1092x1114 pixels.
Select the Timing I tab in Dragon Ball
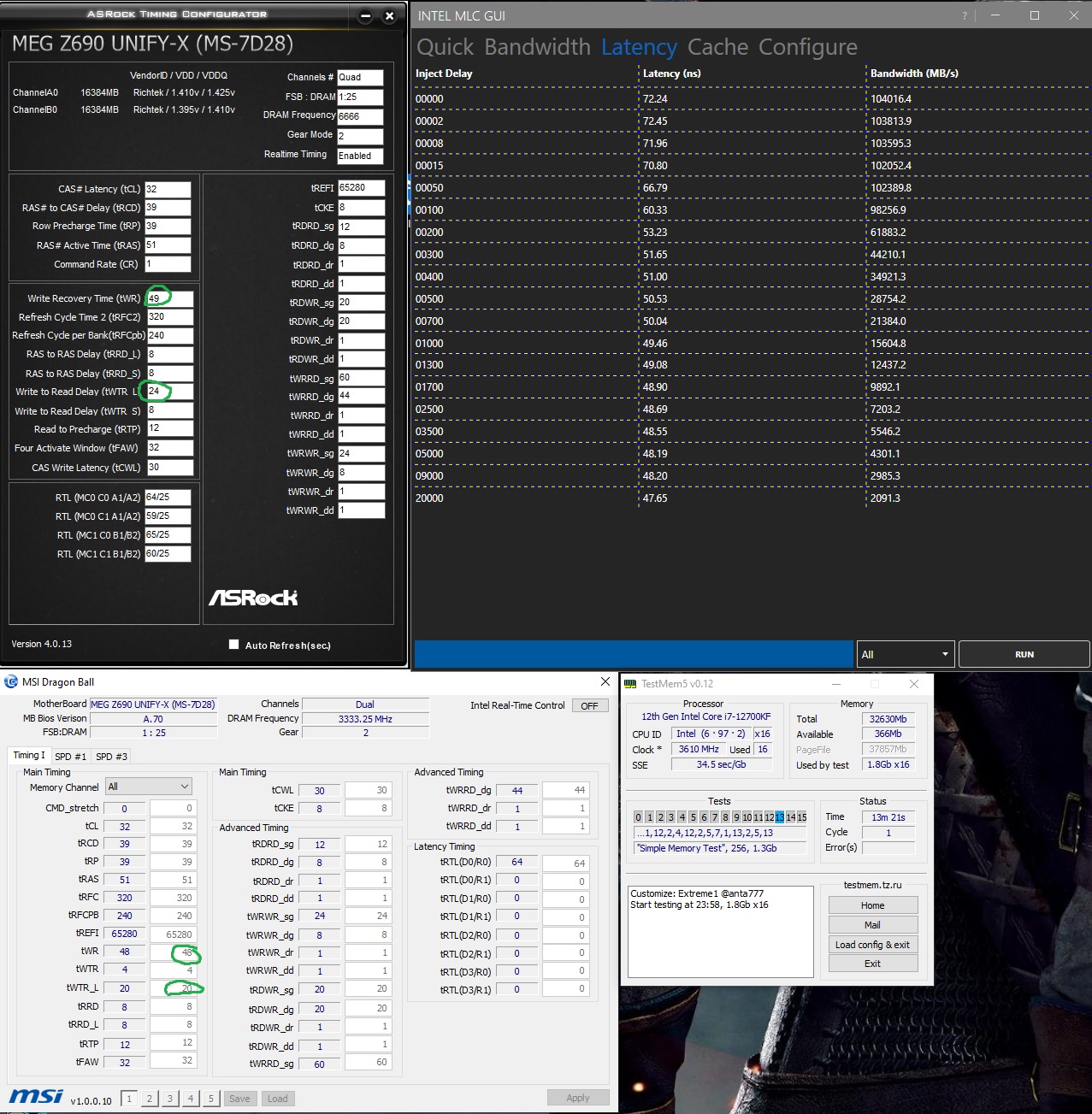pos(29,755)
